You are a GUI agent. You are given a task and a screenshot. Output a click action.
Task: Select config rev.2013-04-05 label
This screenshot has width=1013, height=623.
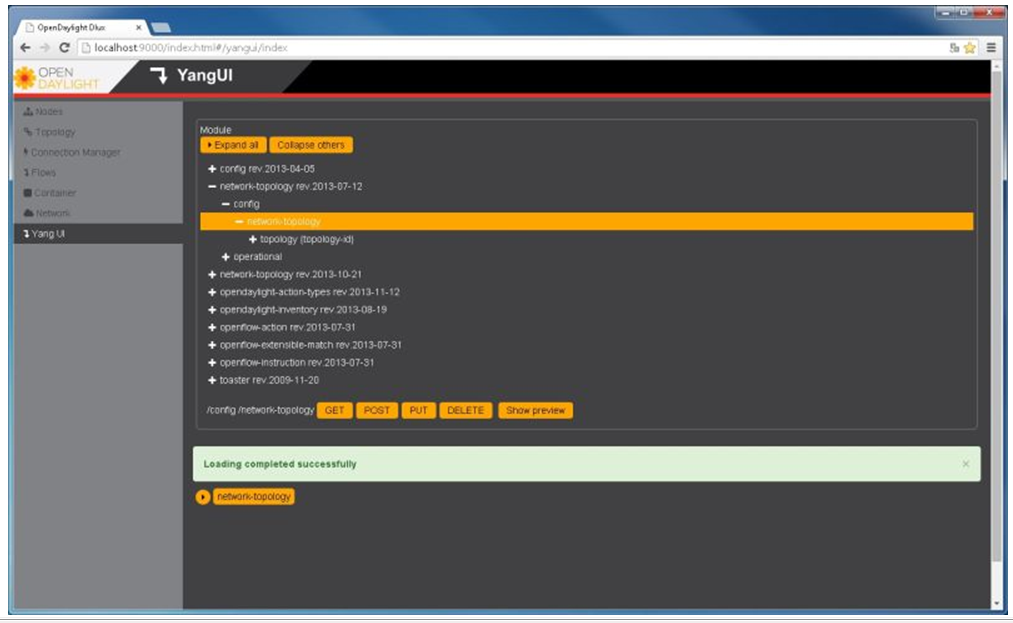pyautogui.click(x=267, y=169)
